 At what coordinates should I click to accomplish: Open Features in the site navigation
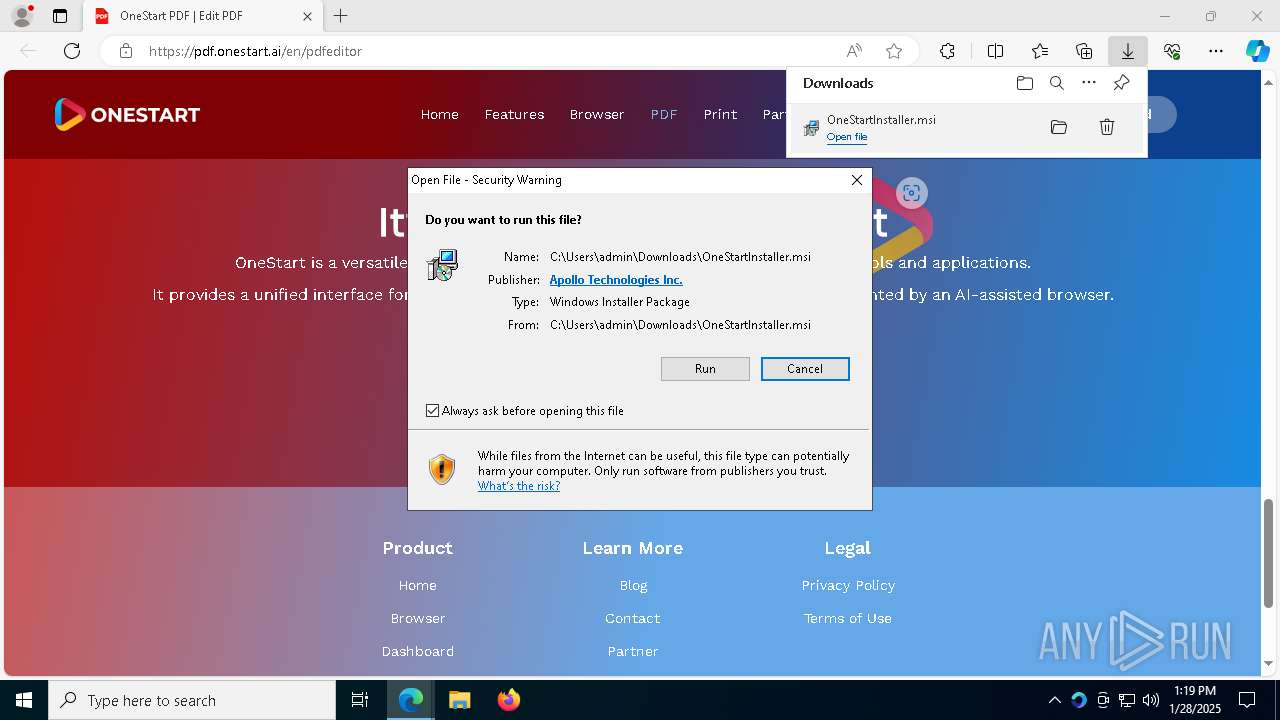point(514,114)
